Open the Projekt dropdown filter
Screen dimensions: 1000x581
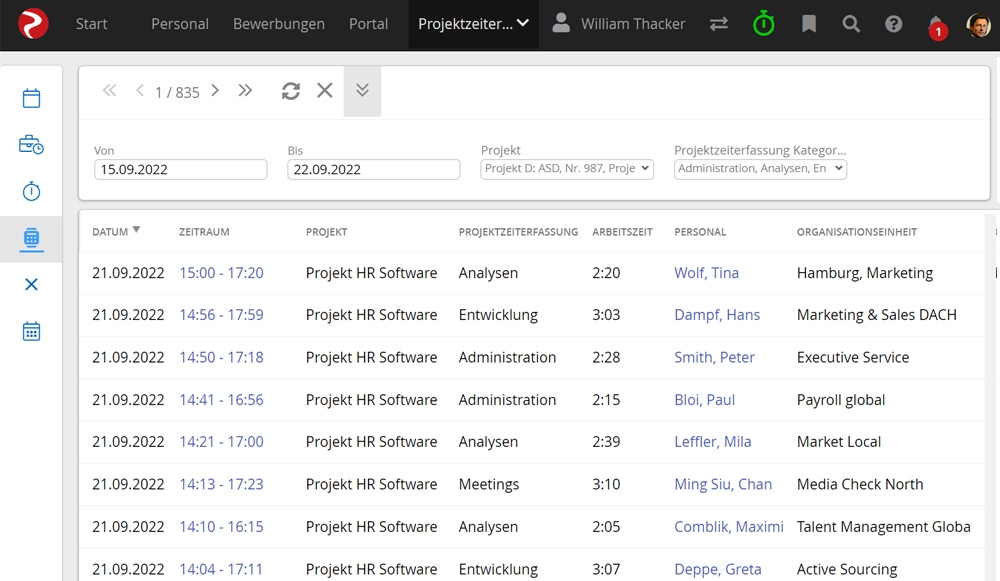point(567,169)
